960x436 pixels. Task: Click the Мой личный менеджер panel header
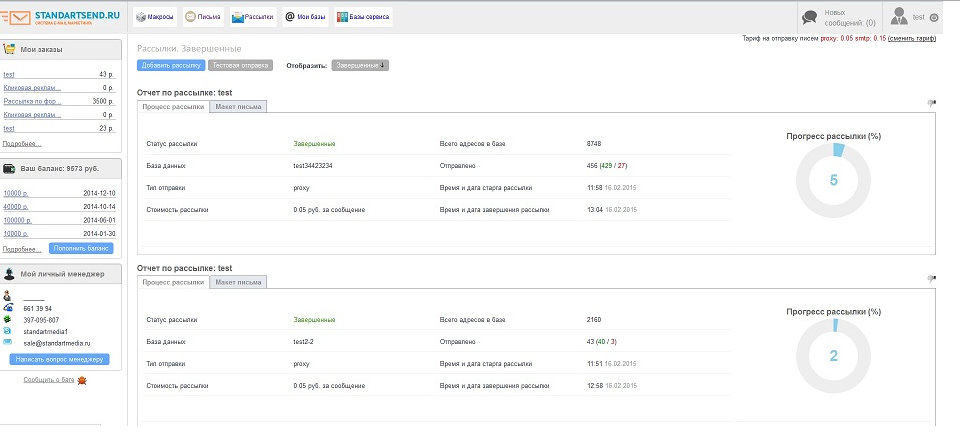[x=61, y=274]
